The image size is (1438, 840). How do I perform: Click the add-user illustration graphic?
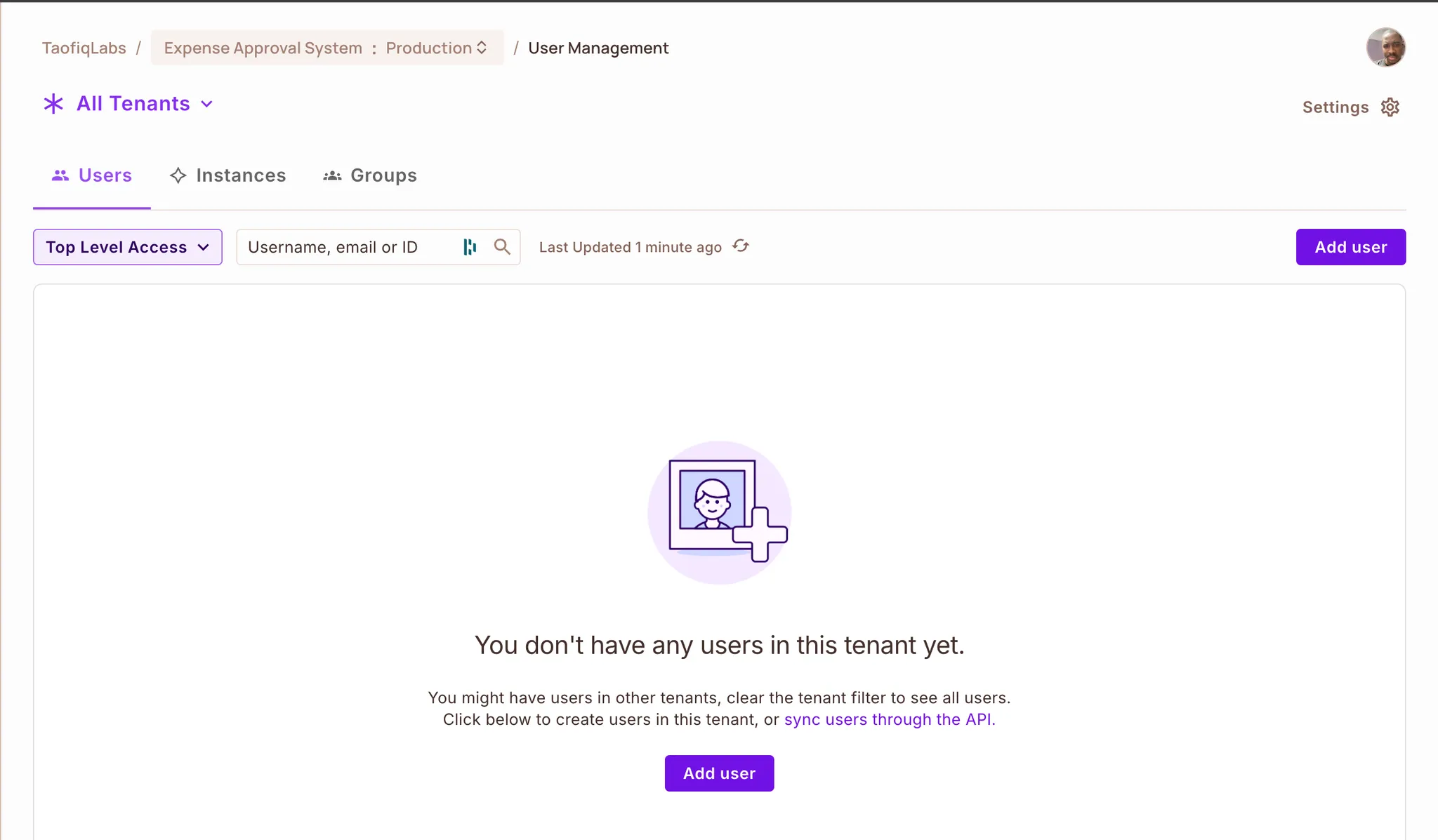720,512
